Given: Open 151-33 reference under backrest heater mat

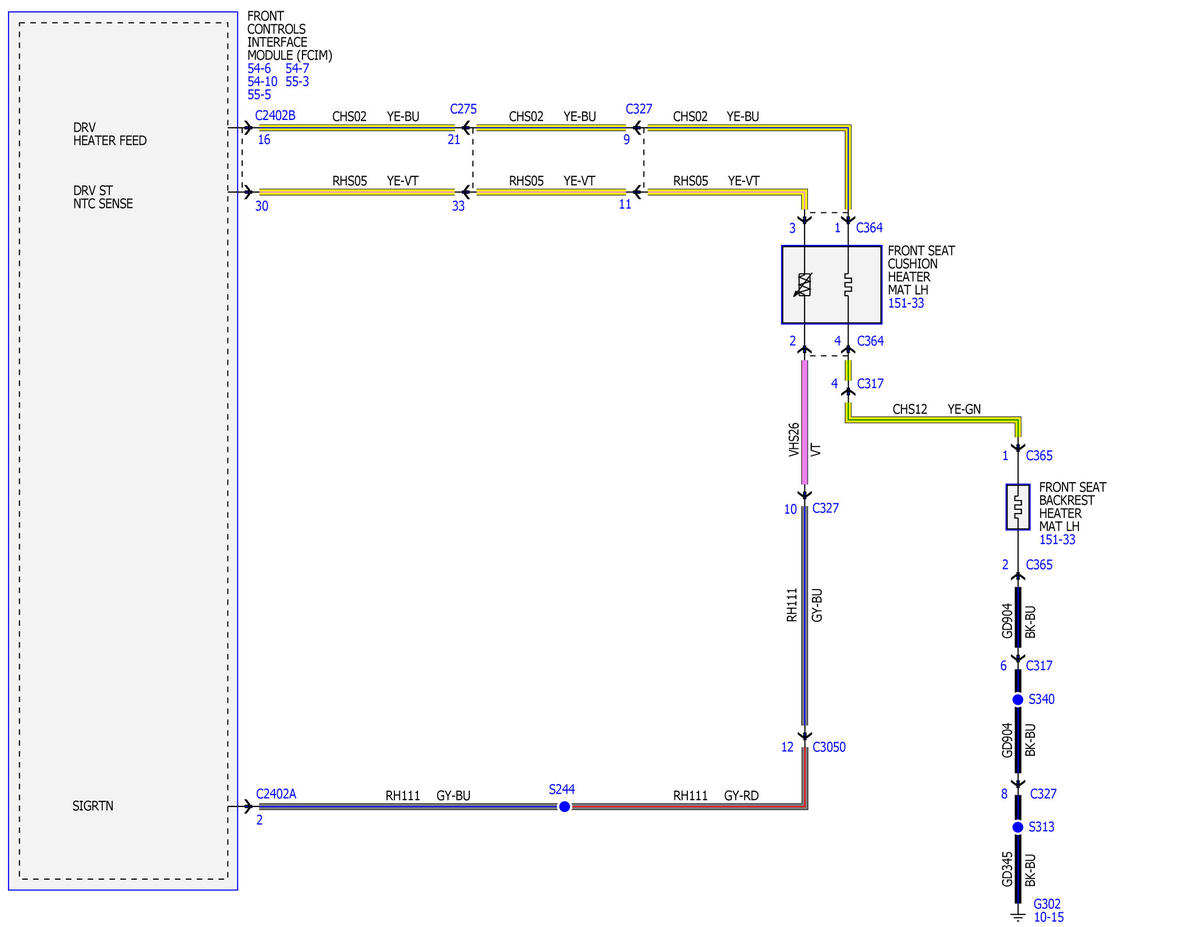Looking at the screenshot, I should point(1057,540).
